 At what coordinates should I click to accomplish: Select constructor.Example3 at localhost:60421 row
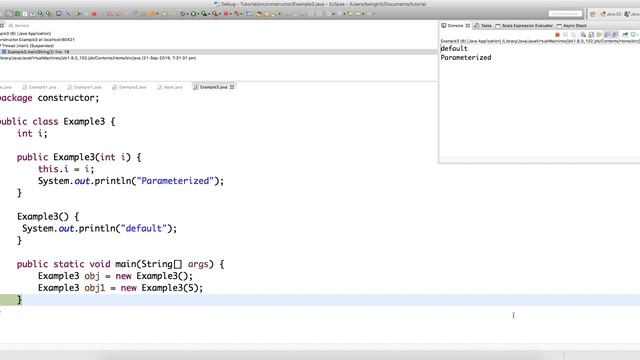click(38, 40)
